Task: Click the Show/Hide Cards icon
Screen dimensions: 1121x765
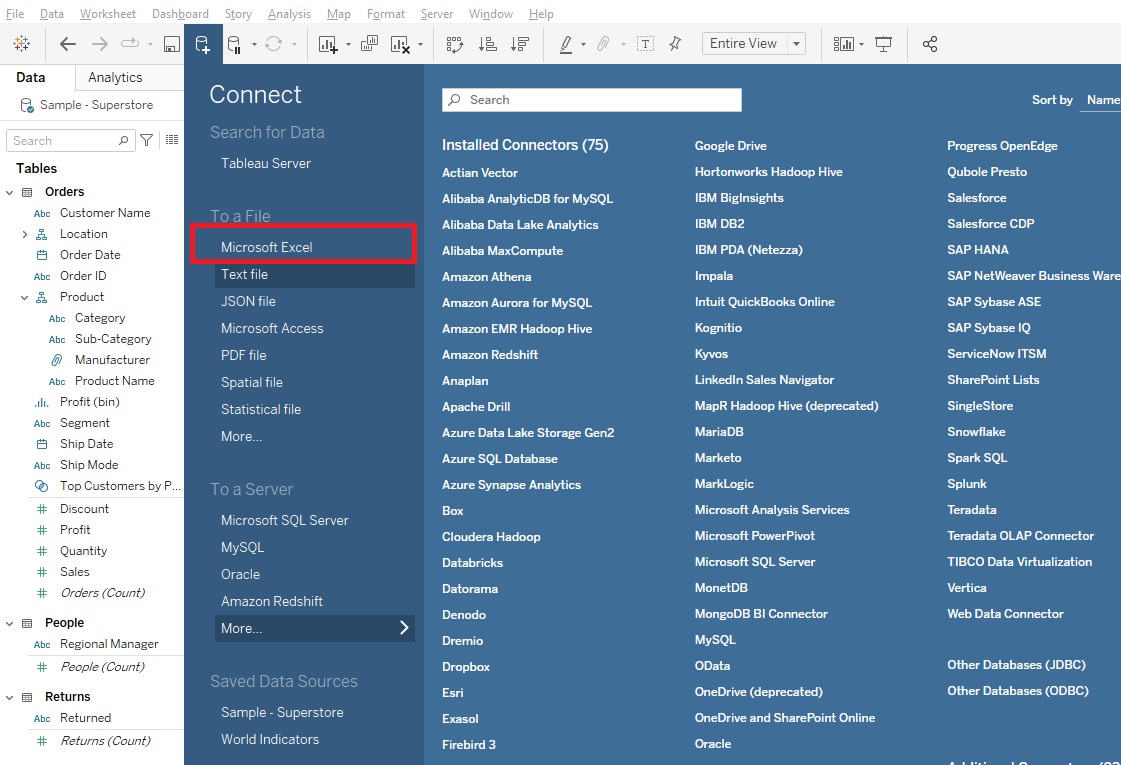Action: click(843, 44)
